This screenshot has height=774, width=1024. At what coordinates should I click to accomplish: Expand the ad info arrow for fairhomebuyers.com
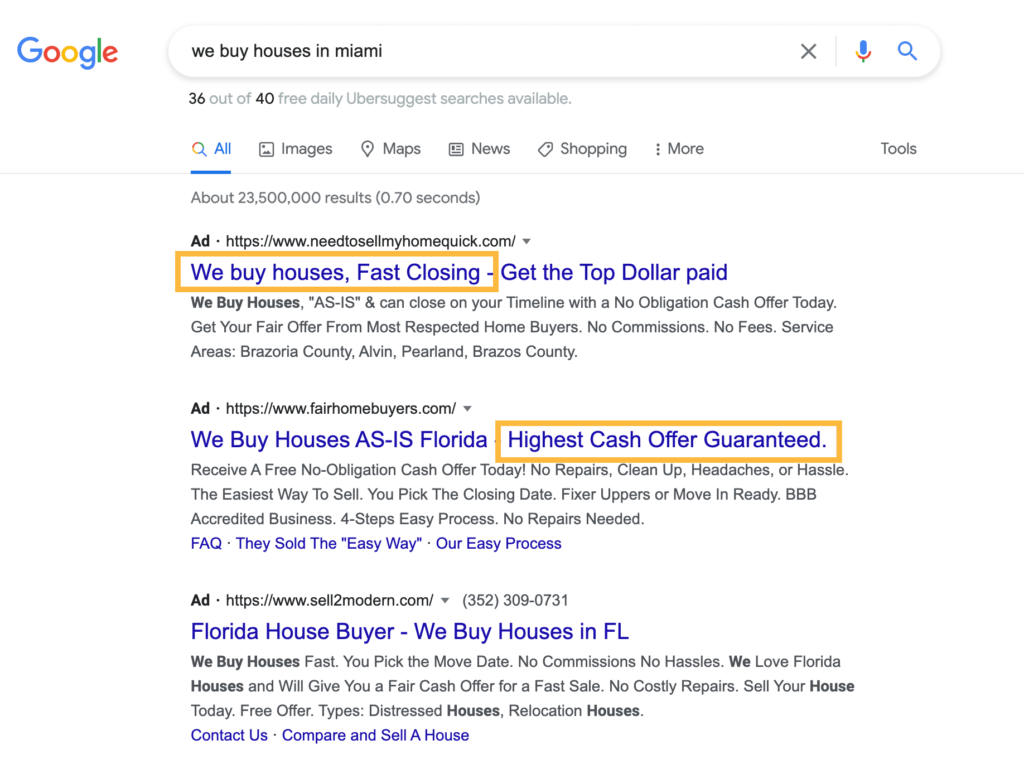coord(467,408)
